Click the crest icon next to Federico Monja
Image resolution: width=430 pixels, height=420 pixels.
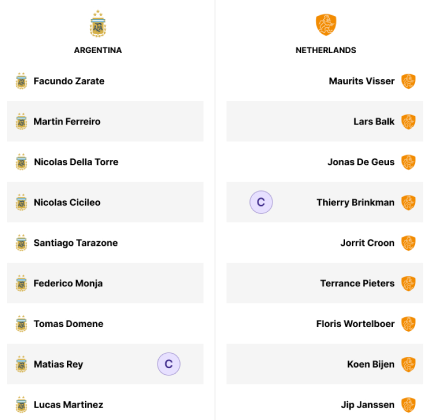pyautogui.click(x=21, y=283)
